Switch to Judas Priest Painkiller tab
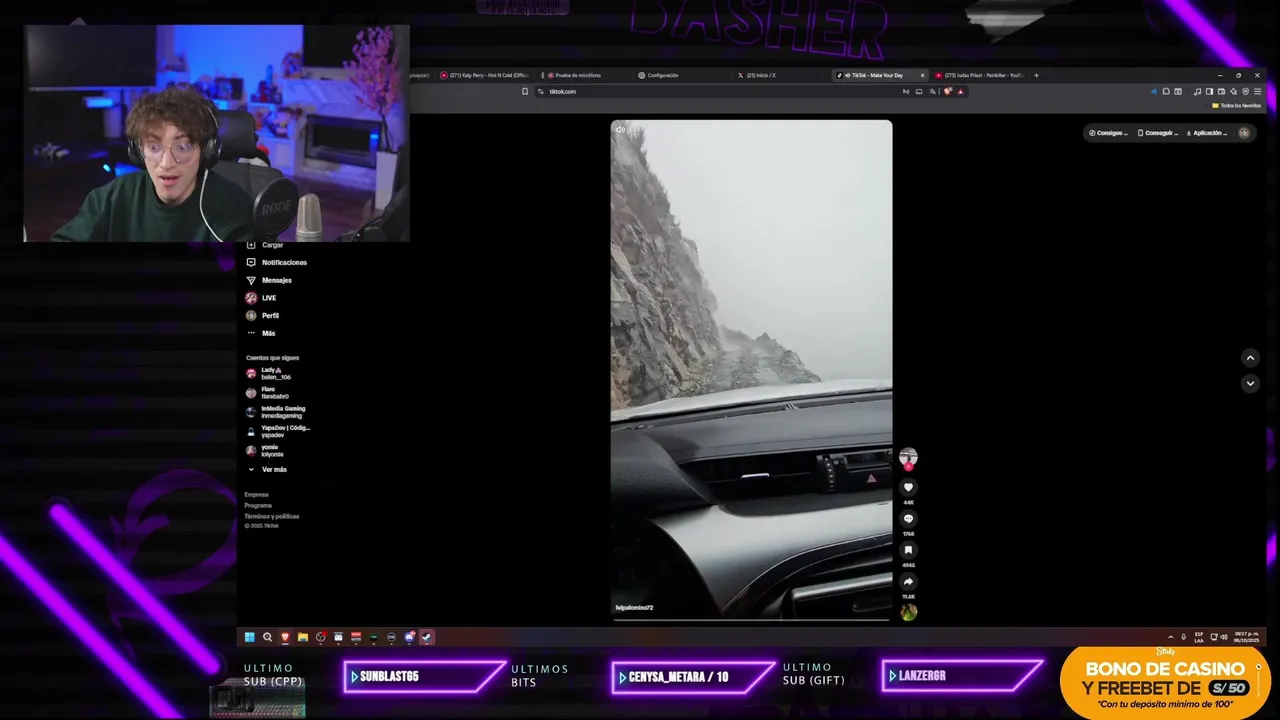Viewport: 1280px width, 720px height. coord(980,75)
